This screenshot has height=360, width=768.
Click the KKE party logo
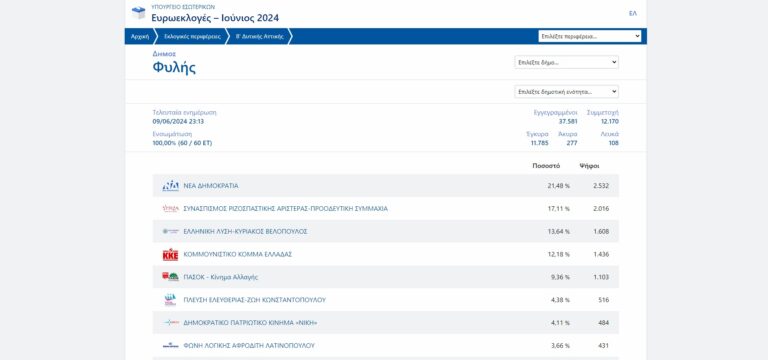[x=170, y=255]
